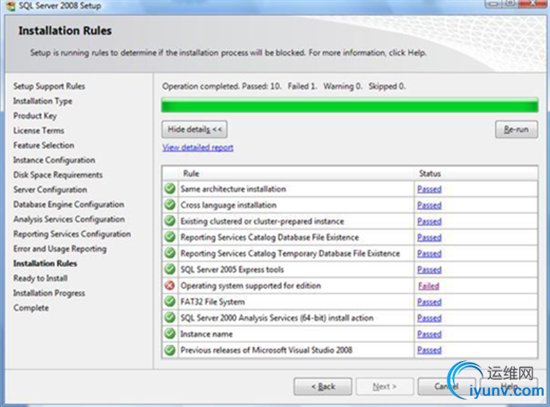Select Installation Progress step in sidebar
The height and width of the screenshot is (407, 550).
pyautogui.click(x=49, y=293)
